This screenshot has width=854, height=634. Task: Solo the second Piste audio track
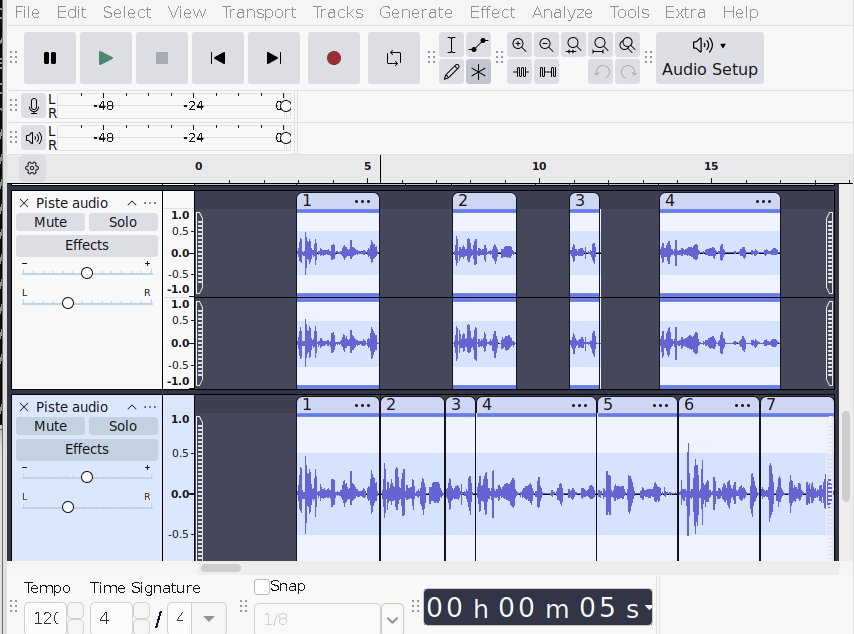[123, 426]
